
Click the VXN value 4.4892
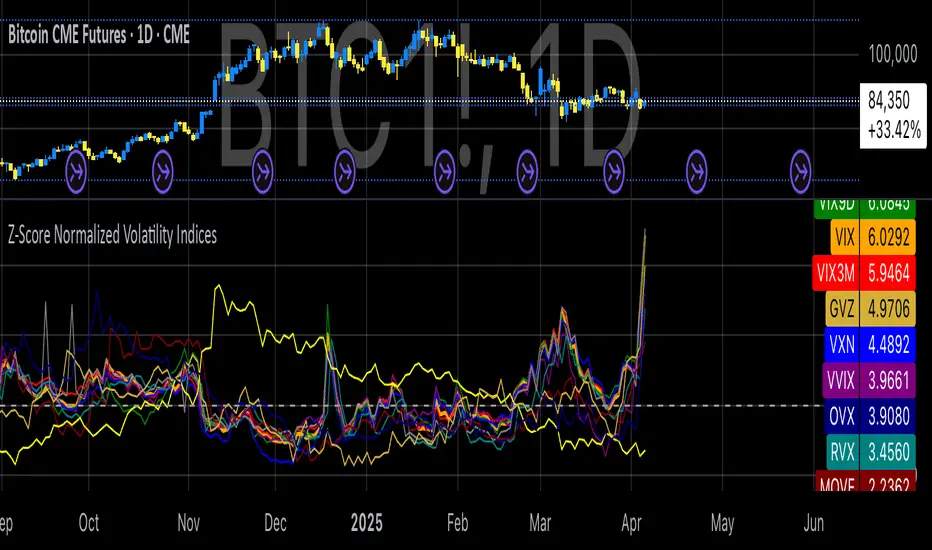point(888,344)
